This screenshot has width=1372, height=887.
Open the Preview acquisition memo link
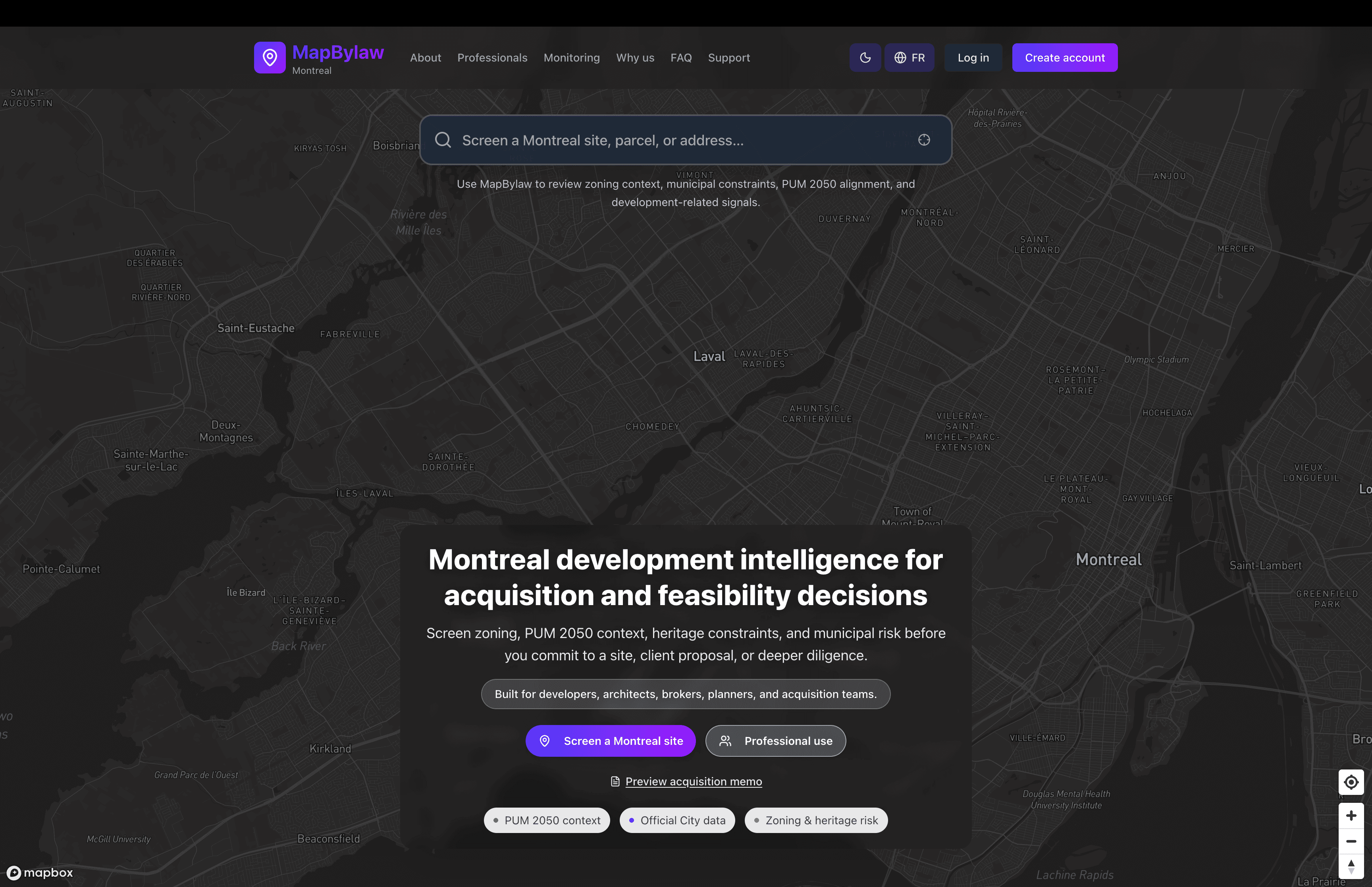[x=693, y=781]
